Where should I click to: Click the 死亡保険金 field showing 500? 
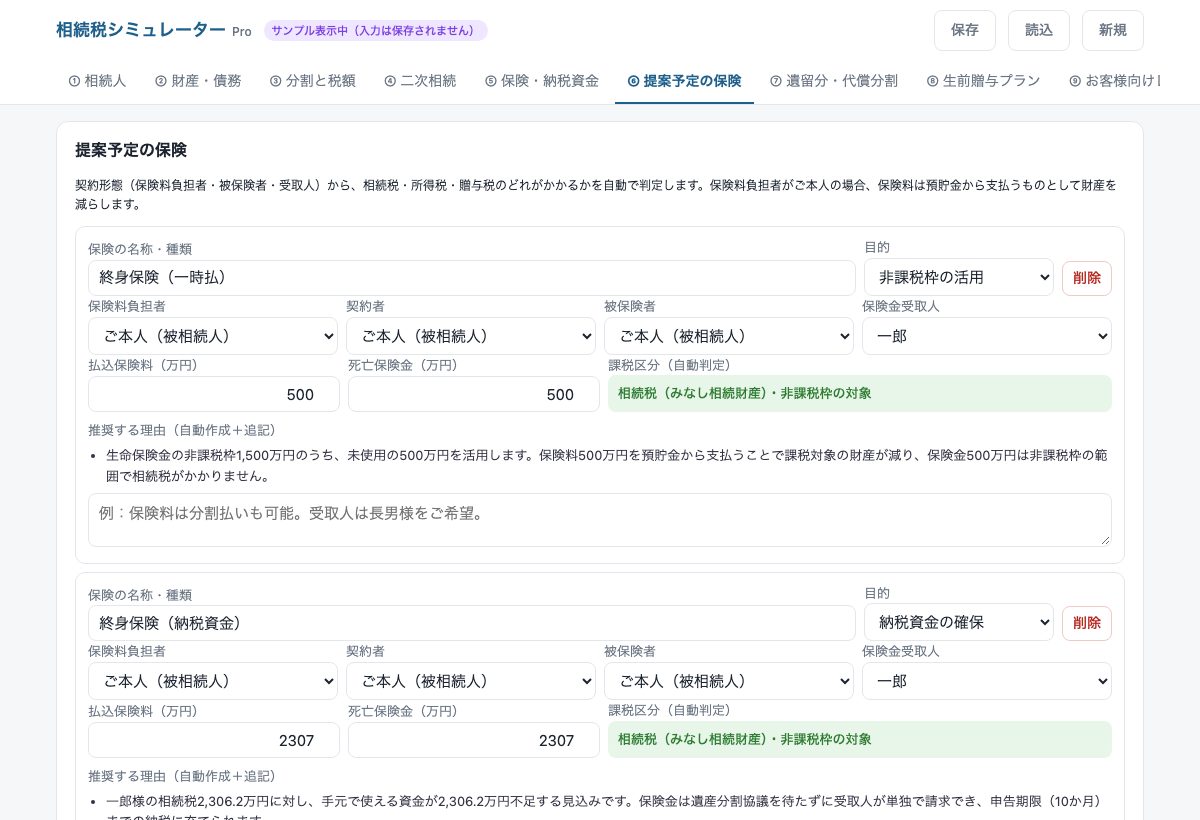pos(474,394)
